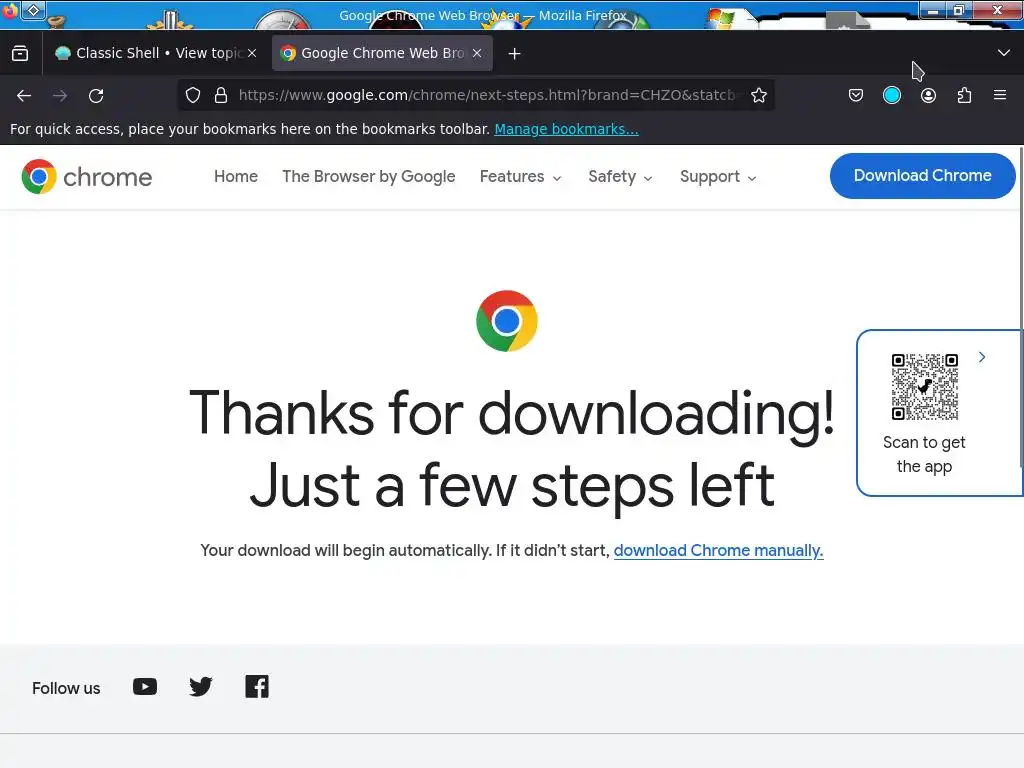Image resolution: width=1024 pixels, height=768 pixels.
Task: Open the Pocket save icon
Action: 856,95
